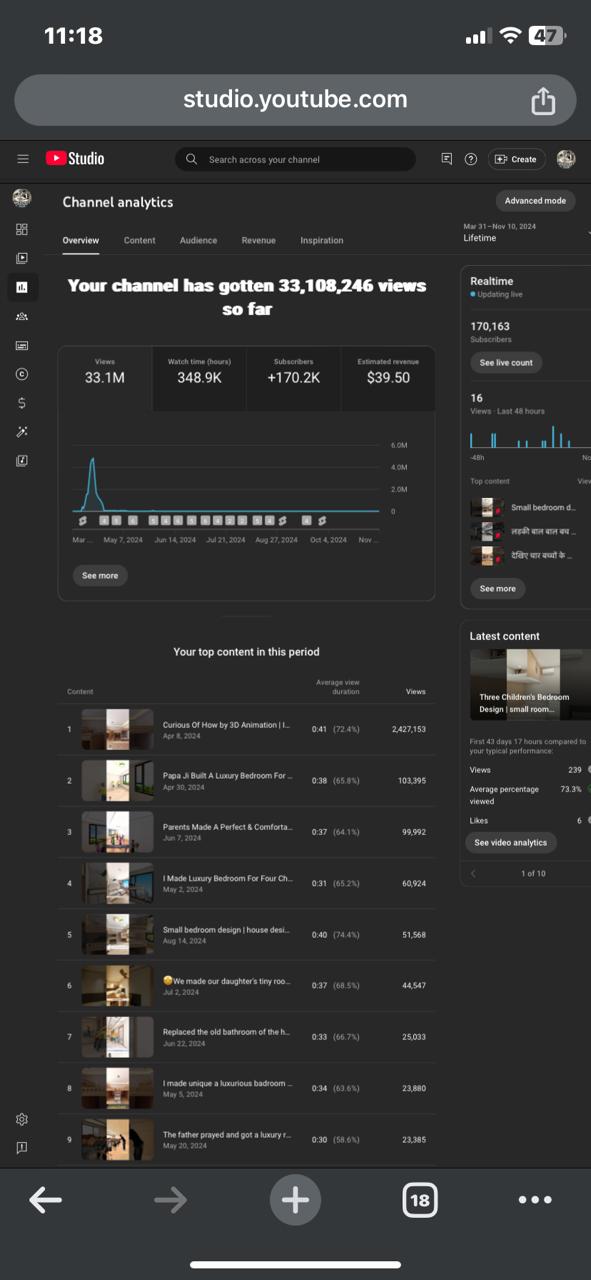This screenshot has height=1280, width=591.
Task: Open a new browser tab with plus
Action: (295, 1200)
